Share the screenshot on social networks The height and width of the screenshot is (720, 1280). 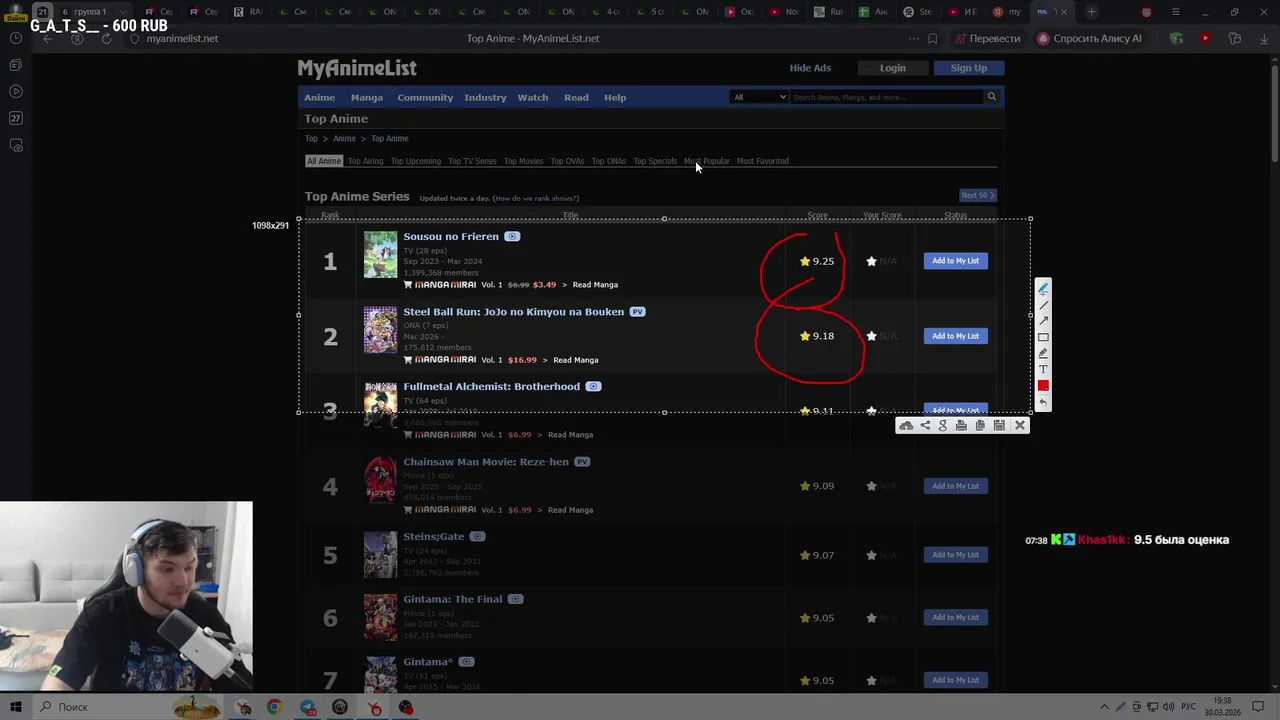click(925, 425)
